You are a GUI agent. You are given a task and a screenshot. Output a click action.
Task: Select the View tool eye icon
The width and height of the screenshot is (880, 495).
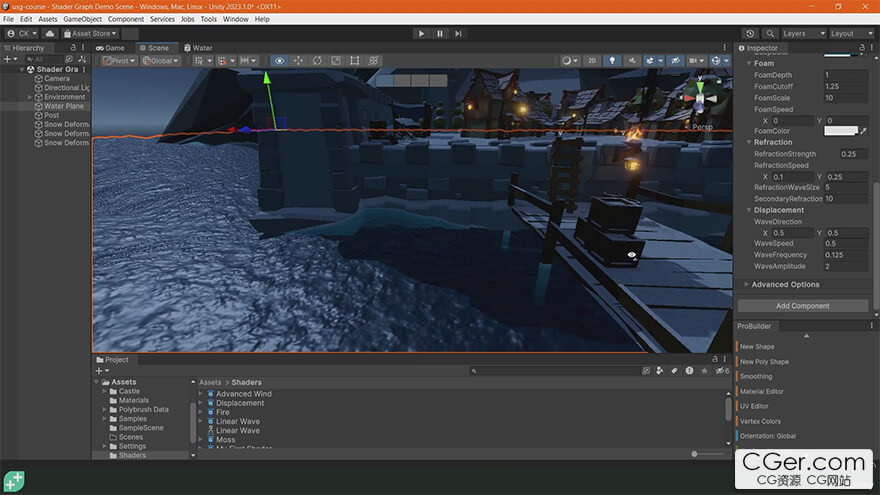tap(279, 61)
